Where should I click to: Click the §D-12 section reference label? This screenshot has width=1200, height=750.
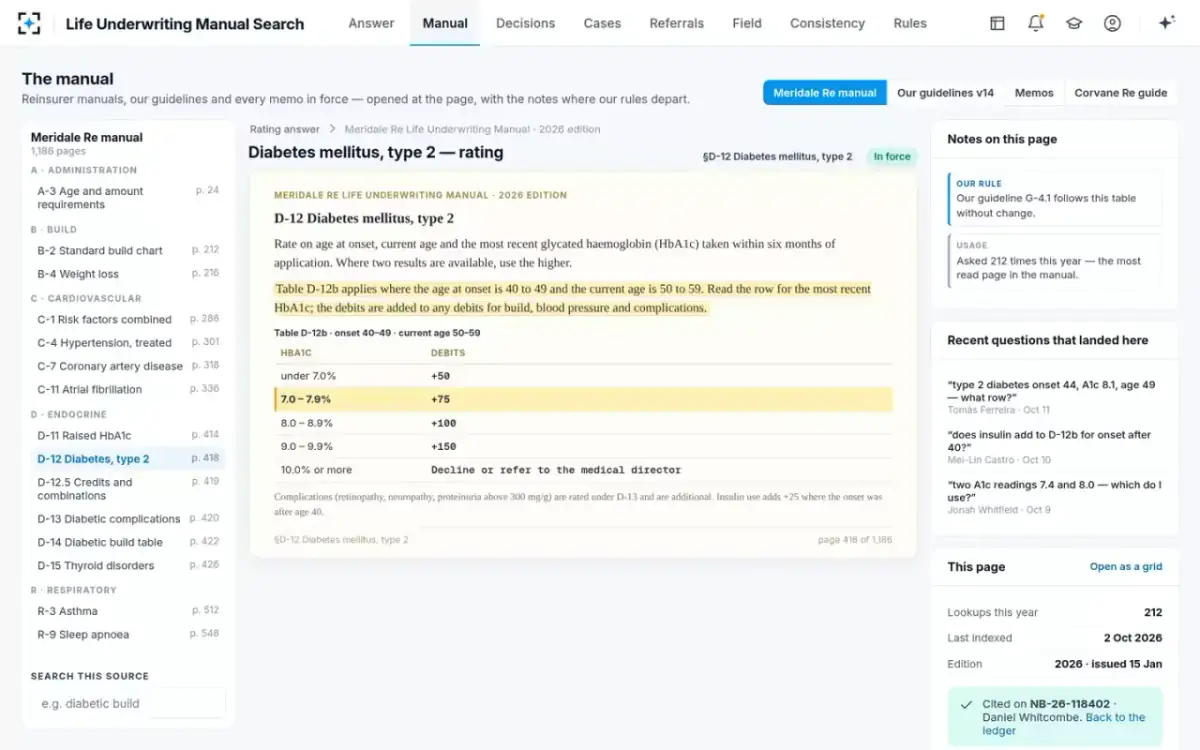point(778,157)
